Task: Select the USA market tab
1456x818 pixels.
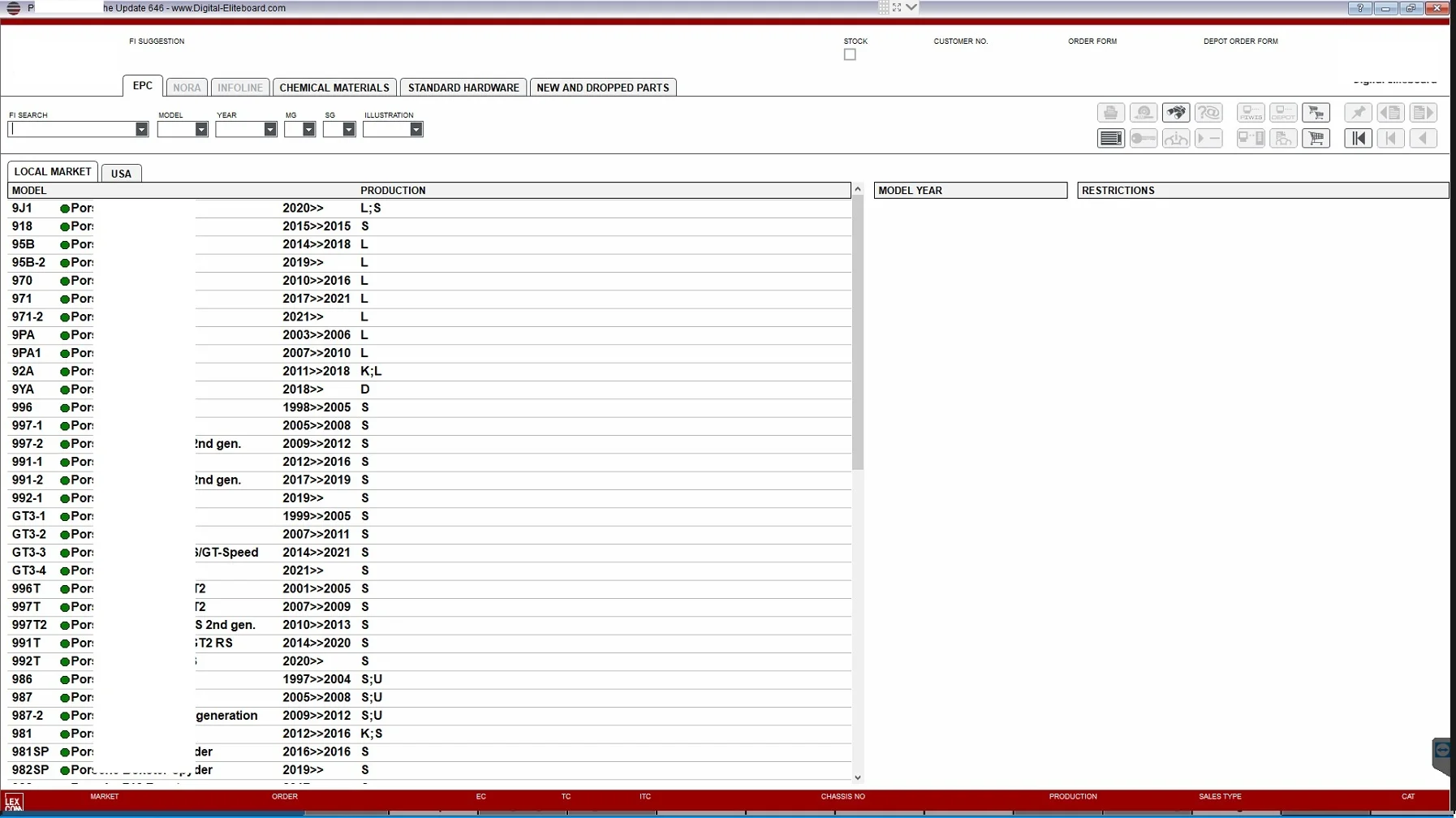Action: [x=121, y=174]
